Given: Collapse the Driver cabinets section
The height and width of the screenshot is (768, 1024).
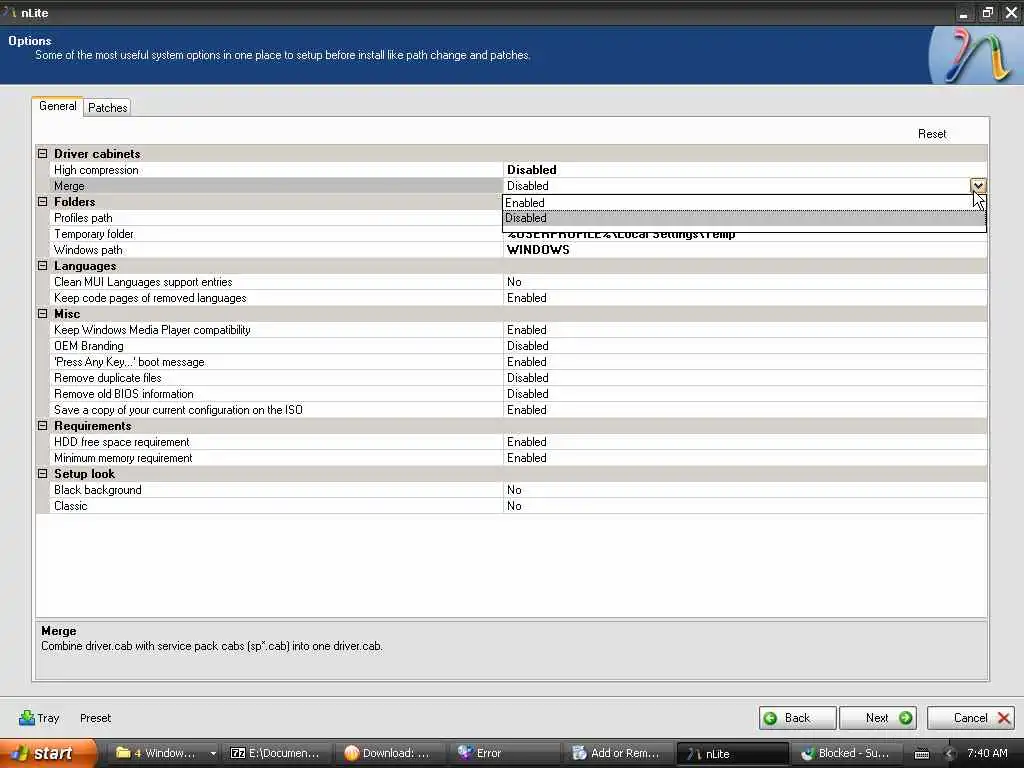Looking at the screenshot, I should [x=42, y=153].
